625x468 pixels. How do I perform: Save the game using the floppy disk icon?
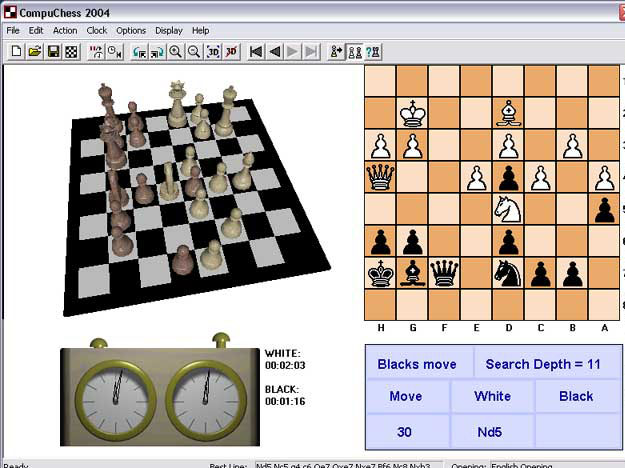pyautogui.click(x=53, y=51)
